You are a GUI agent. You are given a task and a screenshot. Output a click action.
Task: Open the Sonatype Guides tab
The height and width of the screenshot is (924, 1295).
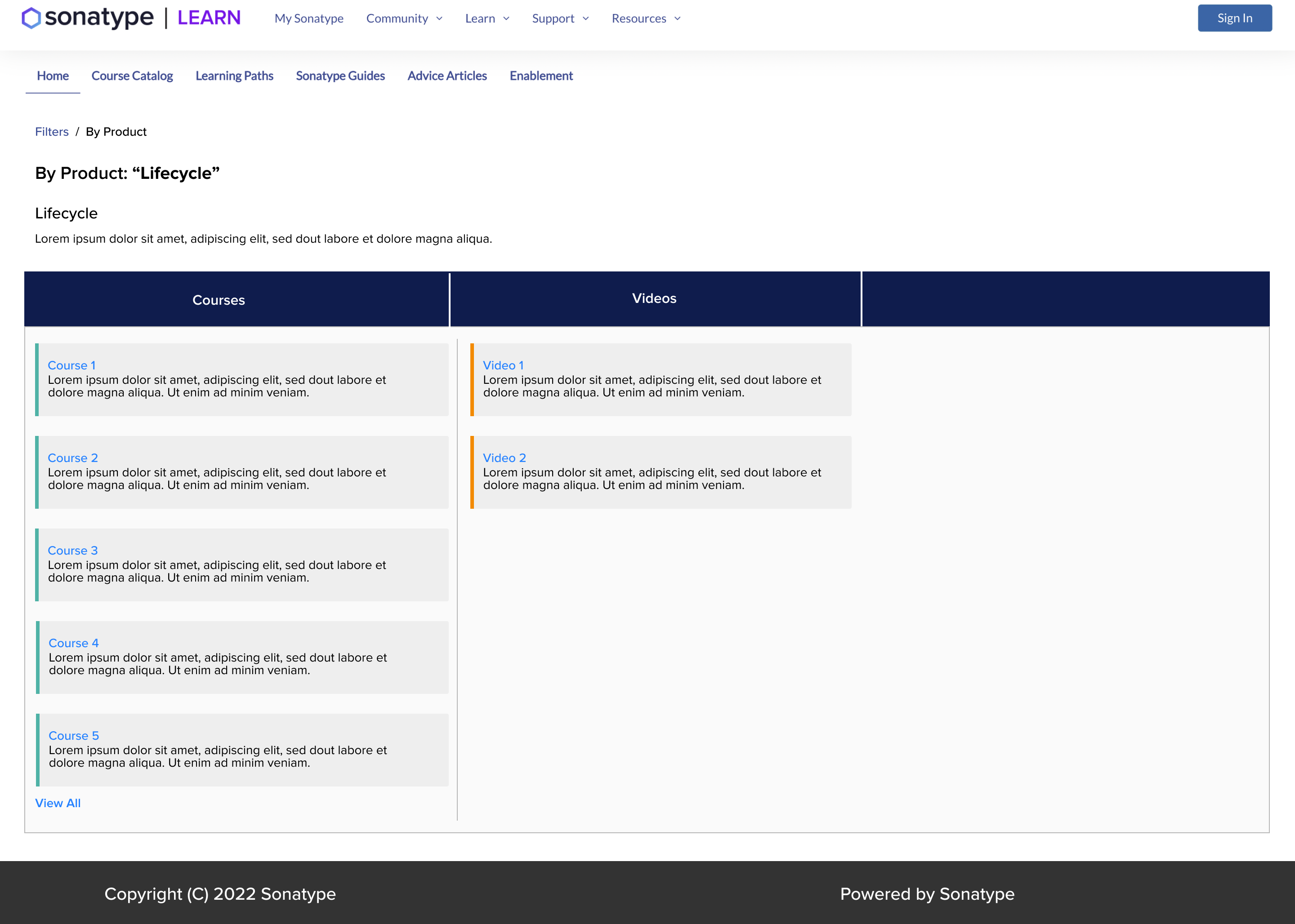pyautogui.click(x=340, y=76)
